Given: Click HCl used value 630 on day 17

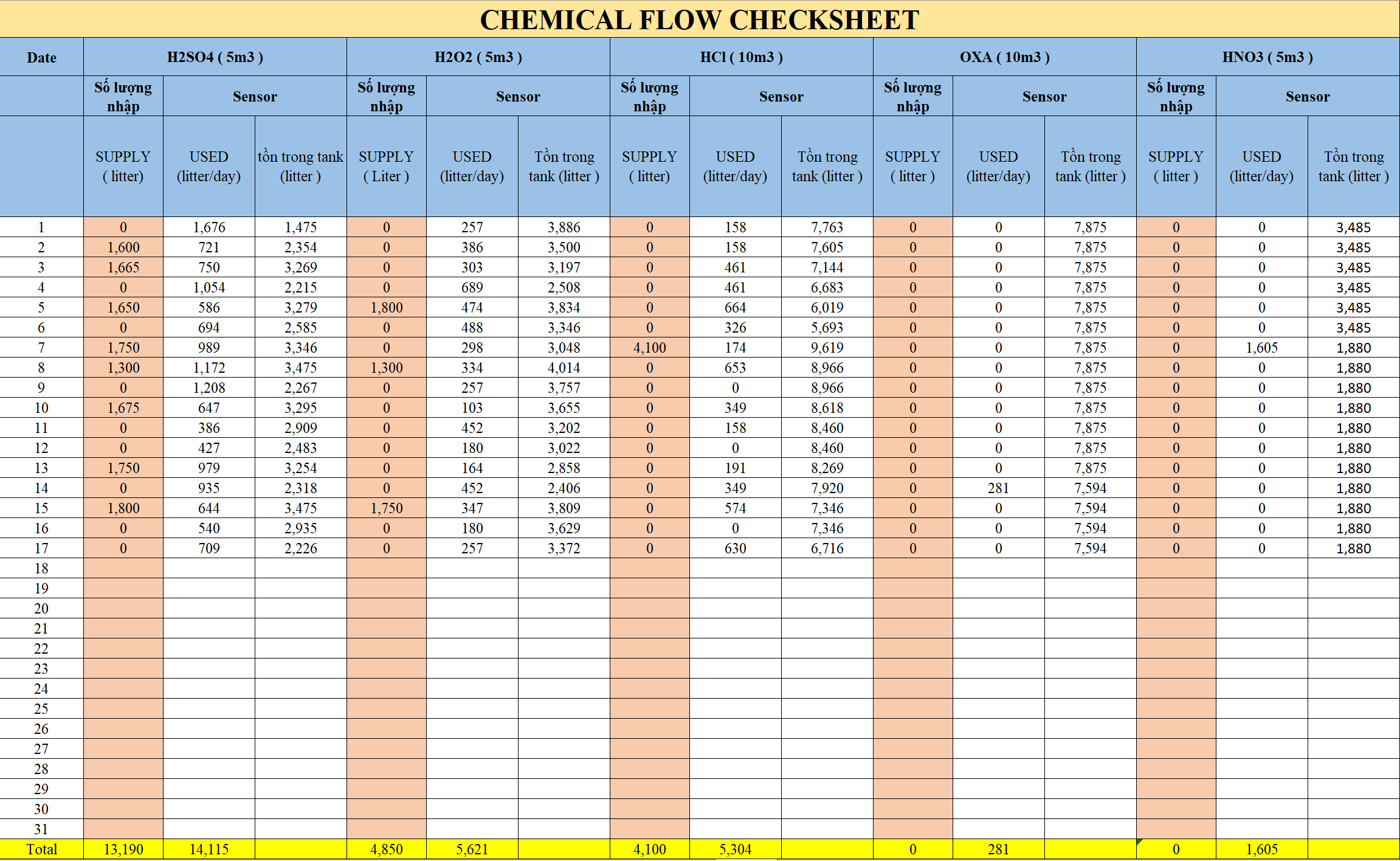Looking at the screenshot, I should point(736,548).
